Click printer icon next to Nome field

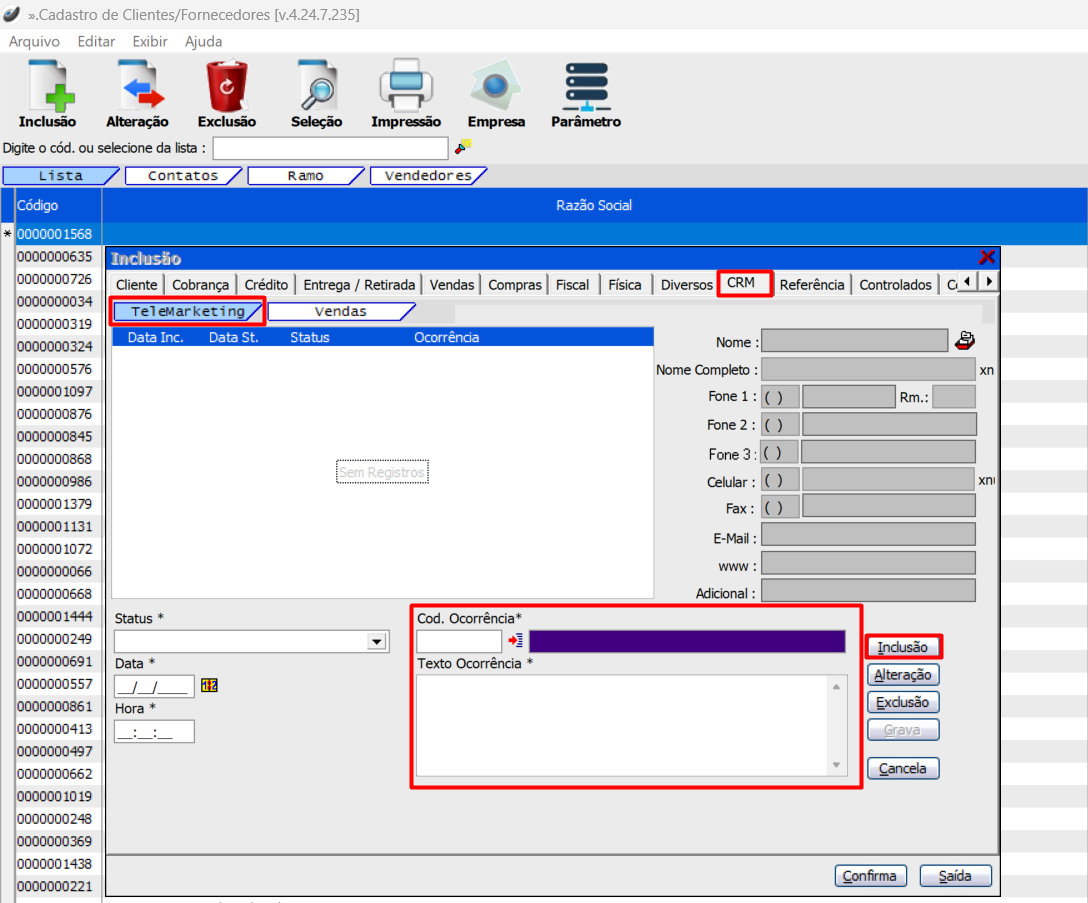[x=965, y=341]
